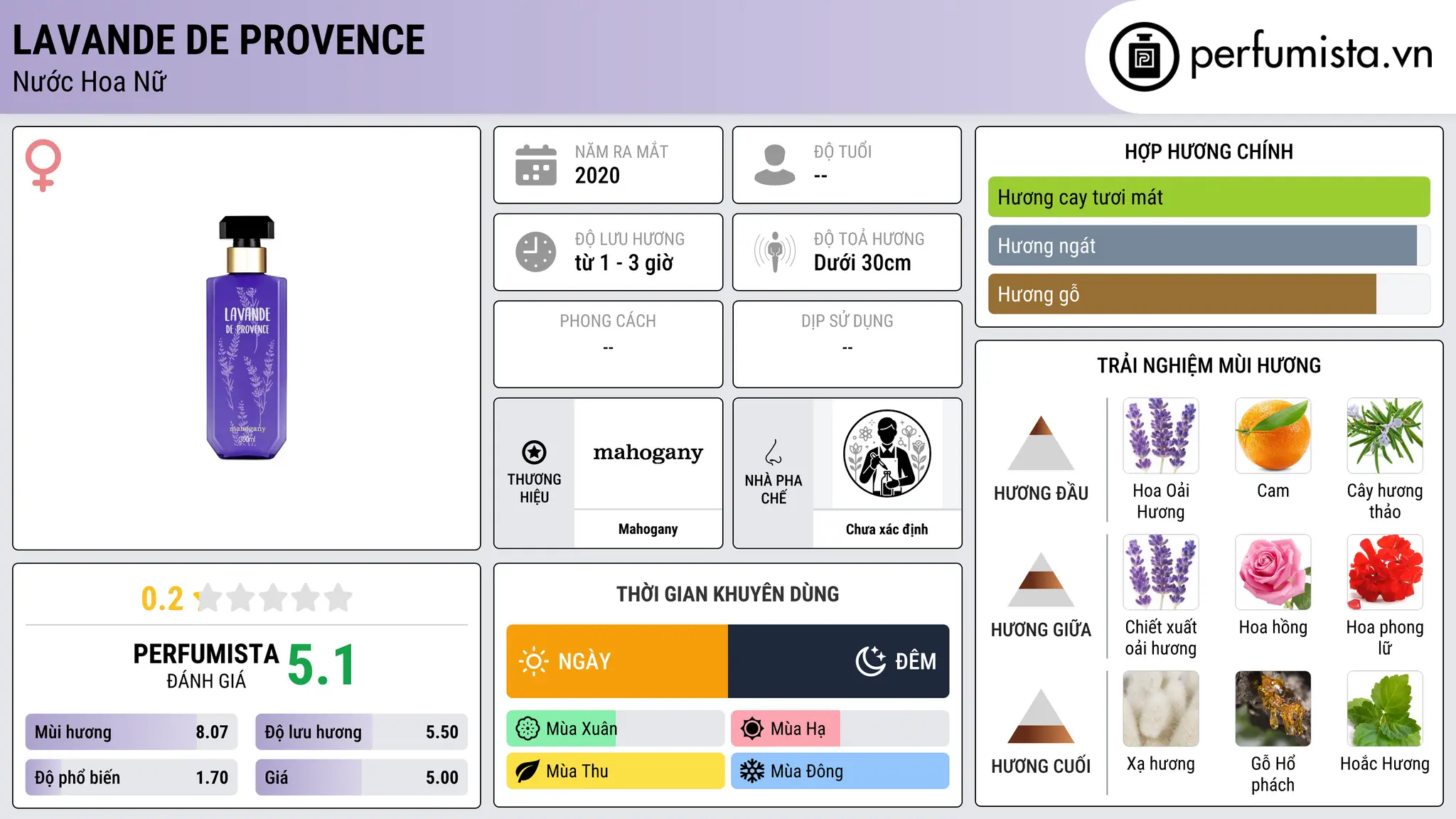Open the mahogany brand logo
This screenshot has width=1456, height=819.
click(648, 452)
